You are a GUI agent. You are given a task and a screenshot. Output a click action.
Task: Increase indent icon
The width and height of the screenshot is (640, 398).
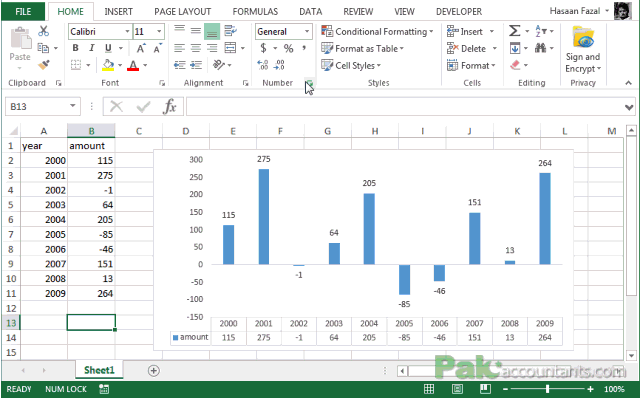[x=196, y=65]
